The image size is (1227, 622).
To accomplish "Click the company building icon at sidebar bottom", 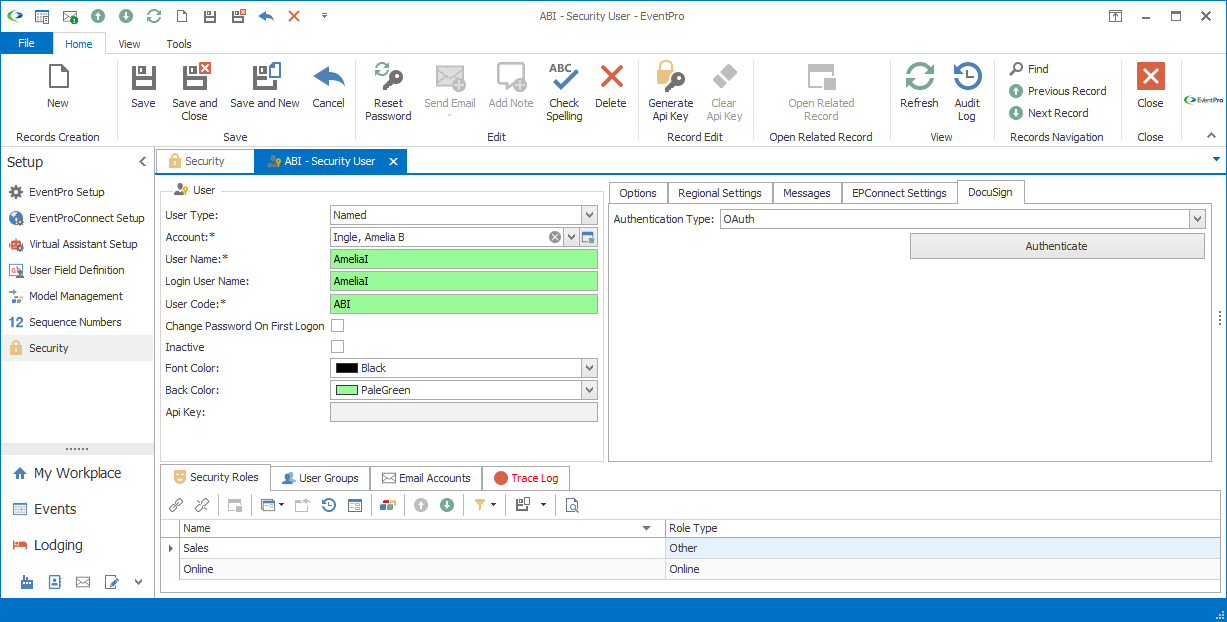I will click(x=27, y=582).
